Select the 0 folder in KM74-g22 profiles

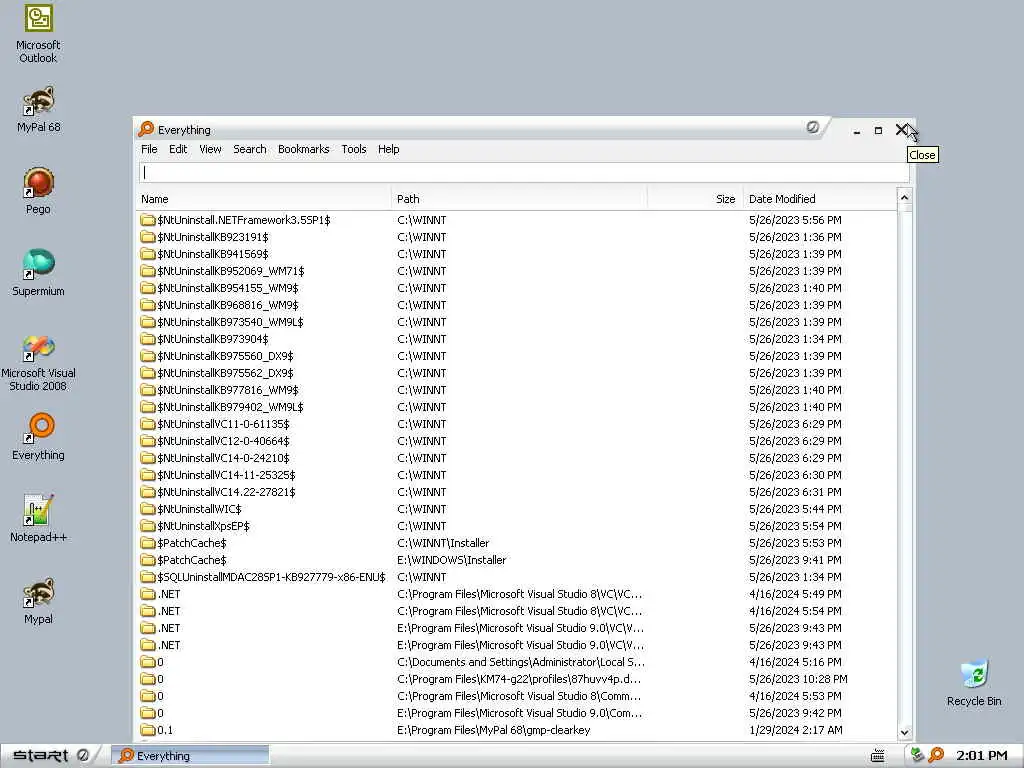click(517, 679)
